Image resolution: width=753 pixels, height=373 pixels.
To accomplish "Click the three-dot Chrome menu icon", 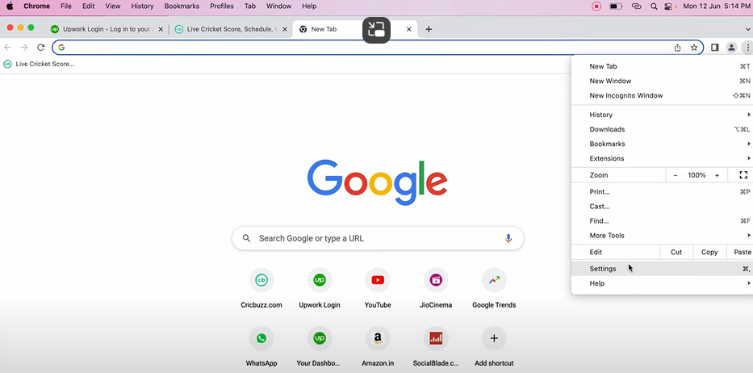I will click(748, 48).
